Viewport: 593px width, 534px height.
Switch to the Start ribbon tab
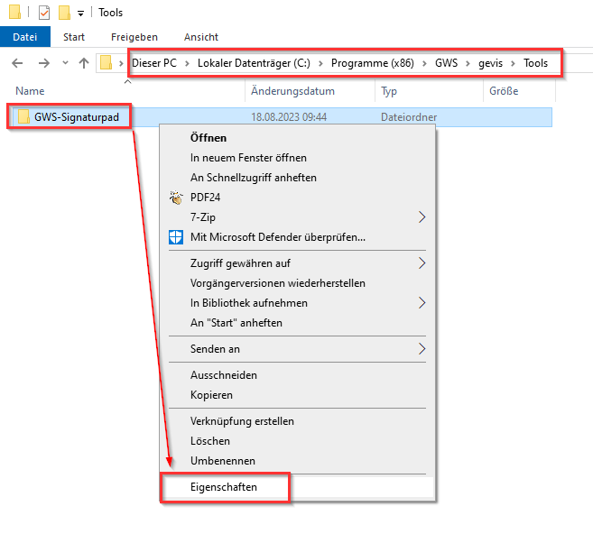(74, 37)
